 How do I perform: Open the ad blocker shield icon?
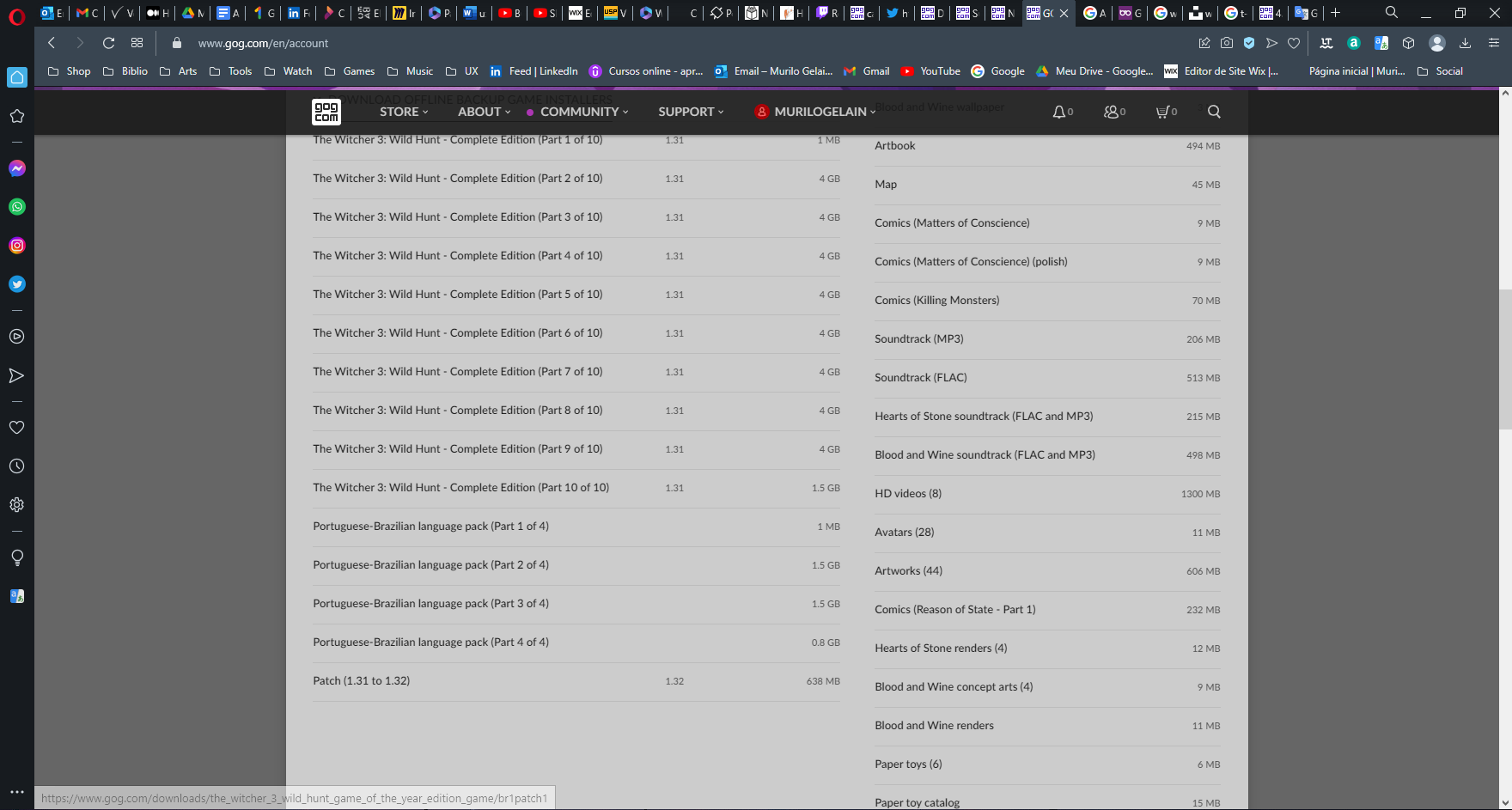point(1249,43)
